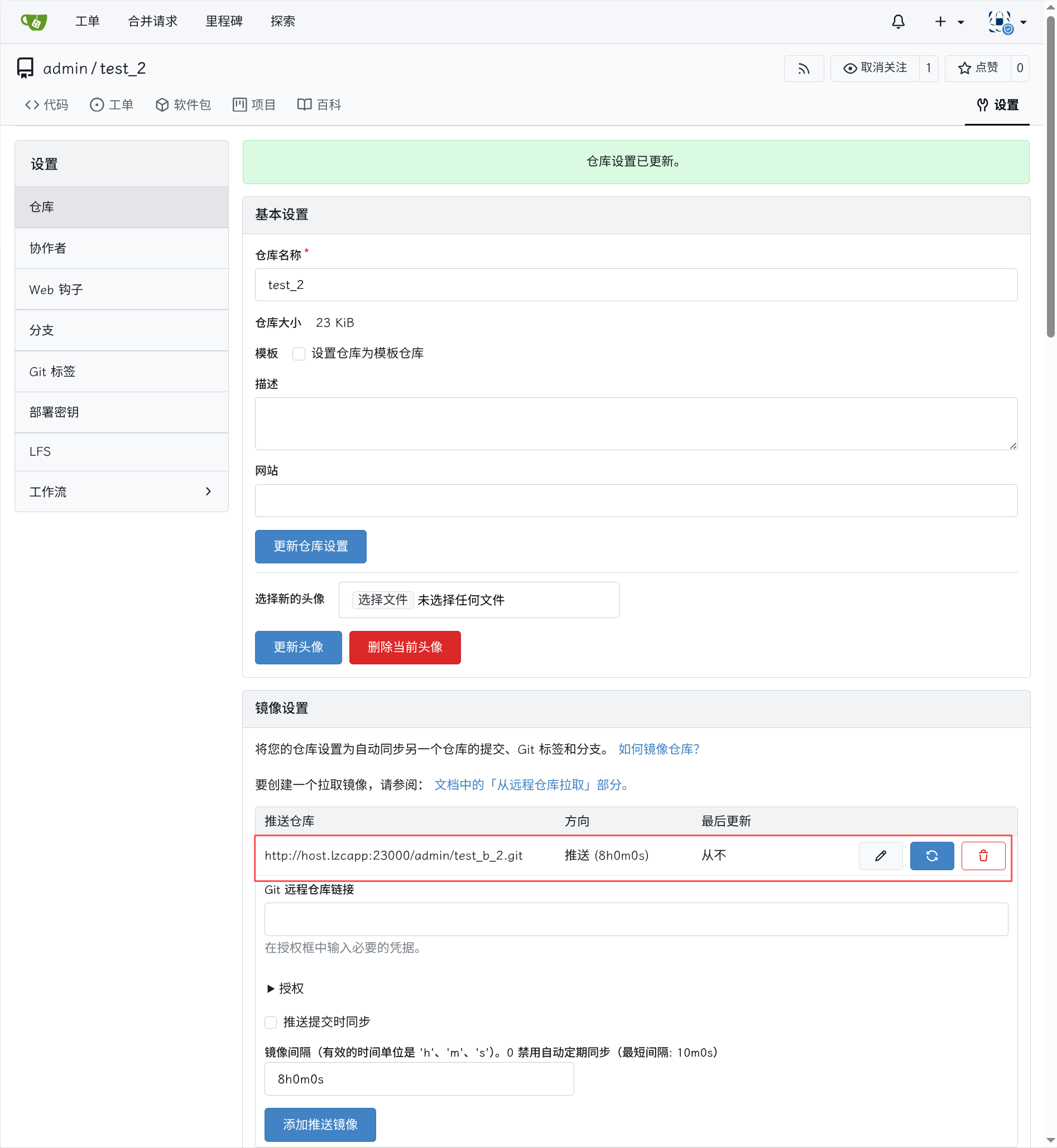Click the RSS feed icon button
Image resolution: width=1057 pixels, height=1148 pixels.
[804, 69]
